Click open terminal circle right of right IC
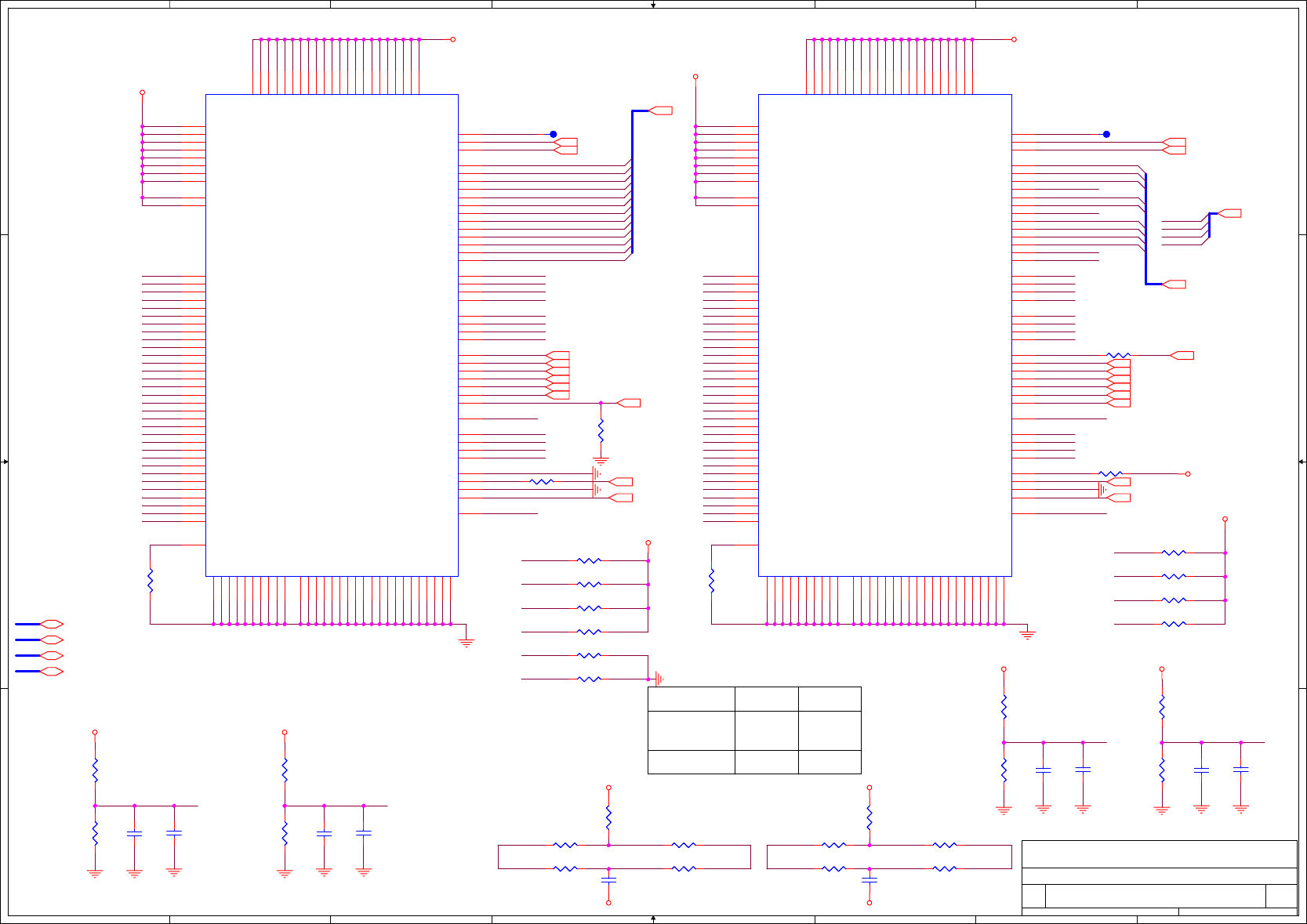The image size is (1307, 924). [1188, 473]
